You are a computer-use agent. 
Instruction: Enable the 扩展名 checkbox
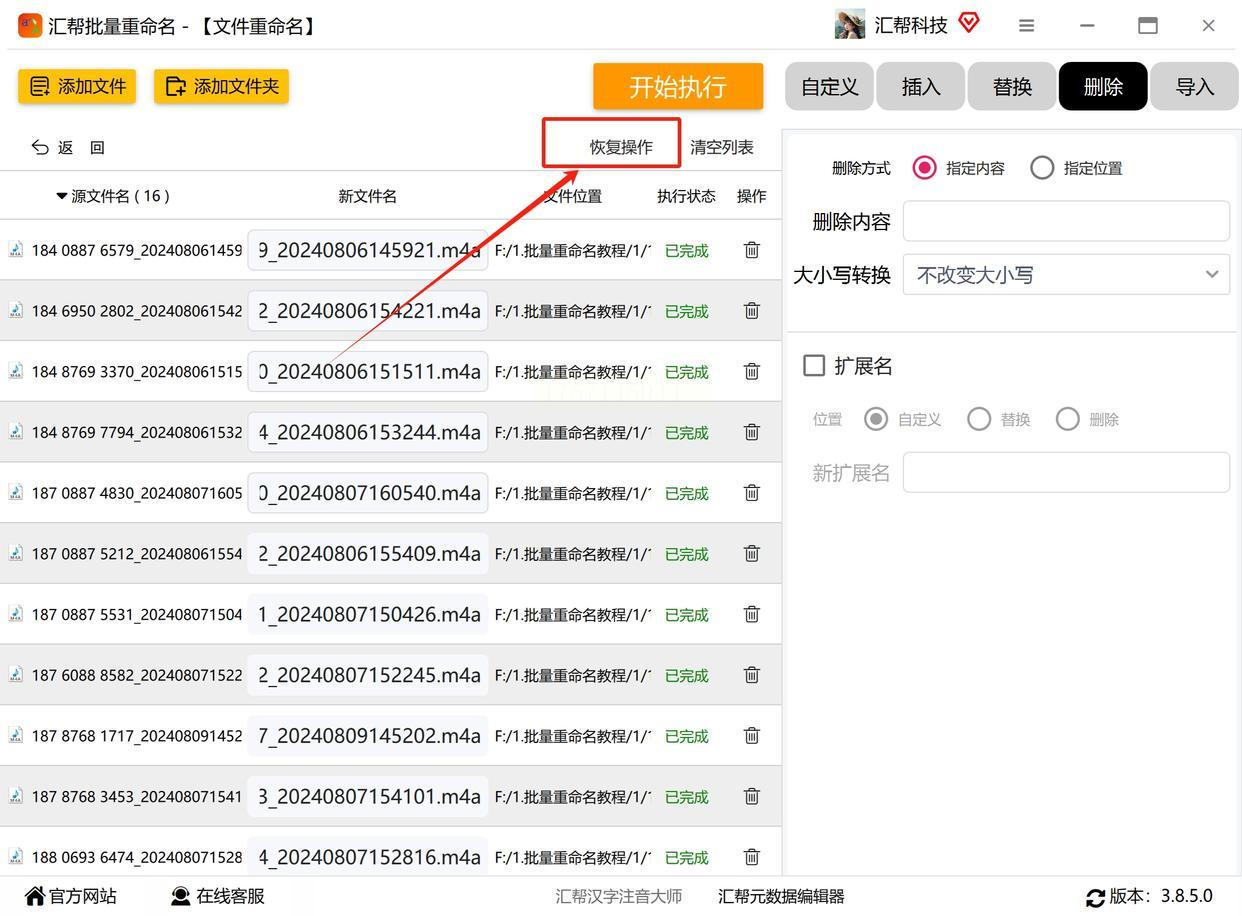[814, 366]
